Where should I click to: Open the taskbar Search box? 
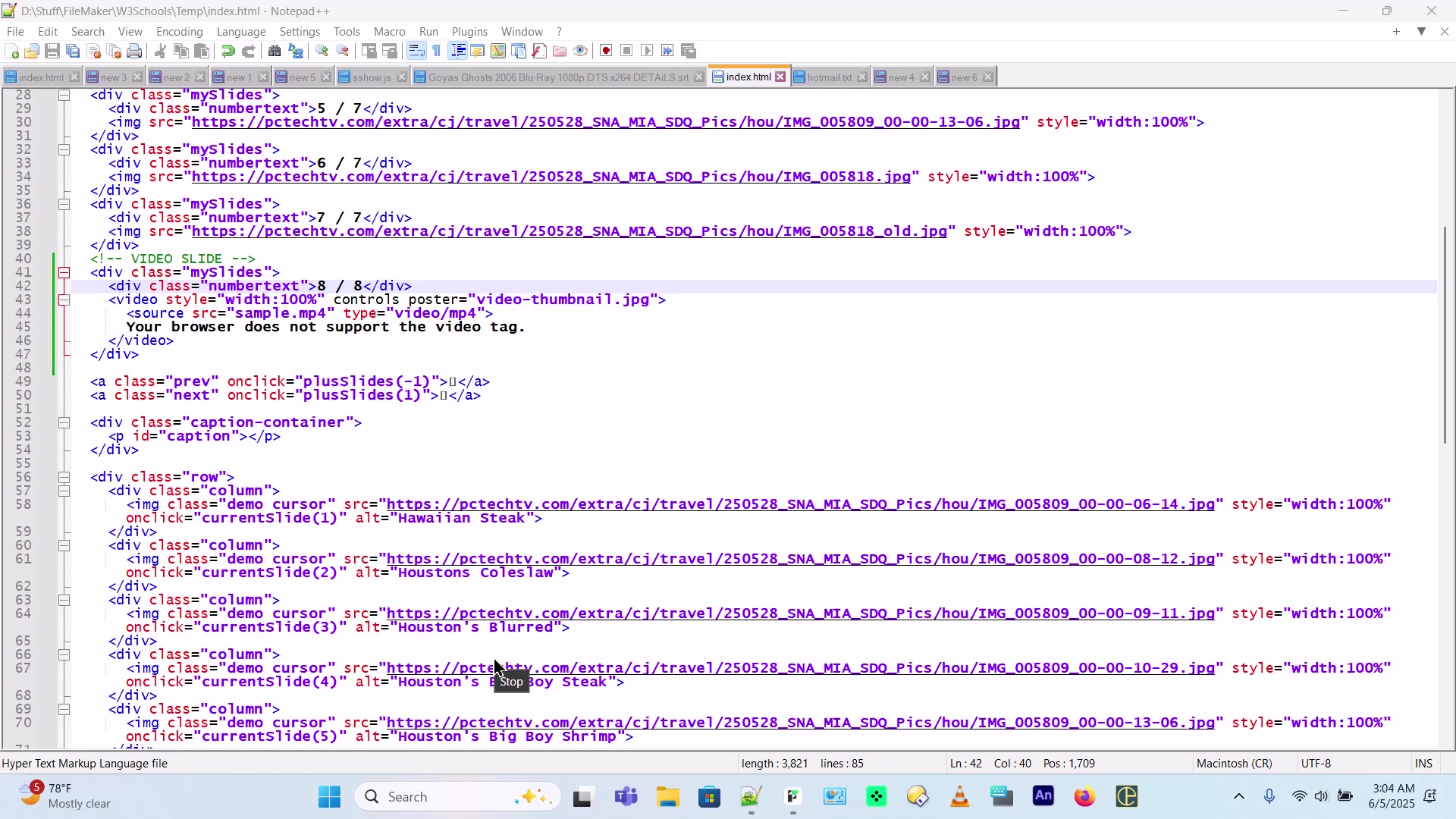click(457, 797)
